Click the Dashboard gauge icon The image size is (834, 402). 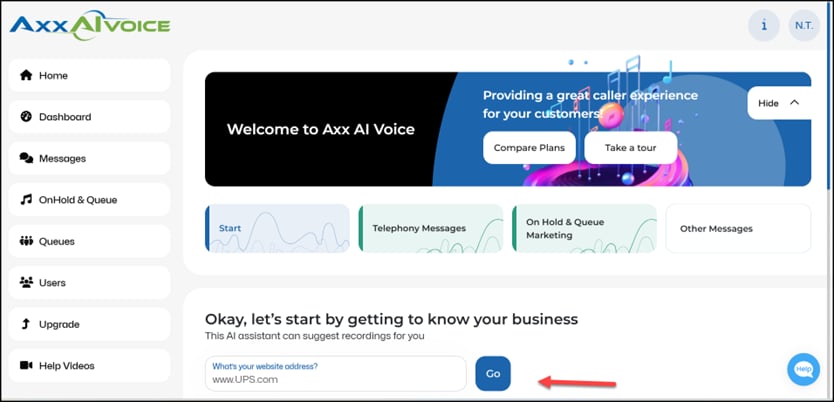coord(26,117)
